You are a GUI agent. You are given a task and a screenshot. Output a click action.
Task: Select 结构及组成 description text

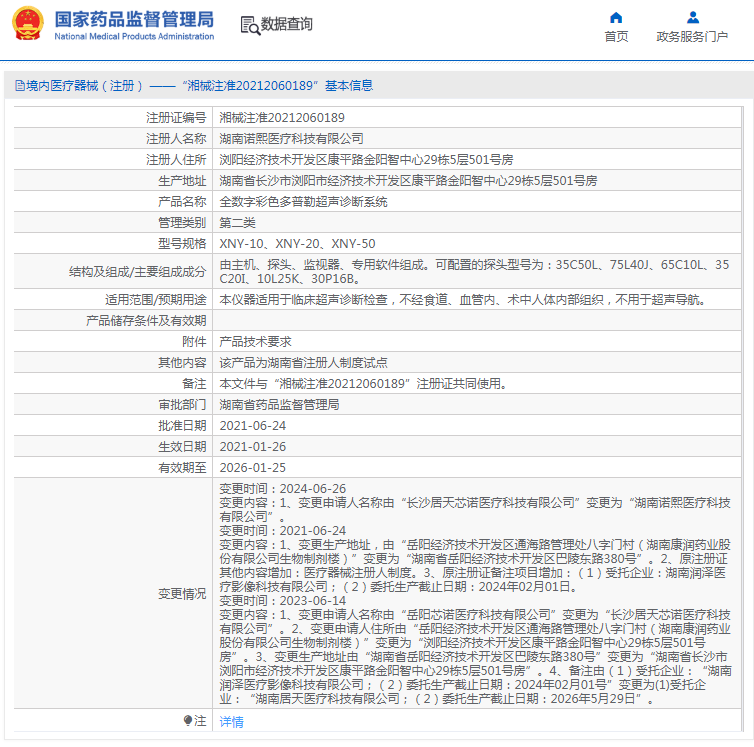tap(474, 272)
